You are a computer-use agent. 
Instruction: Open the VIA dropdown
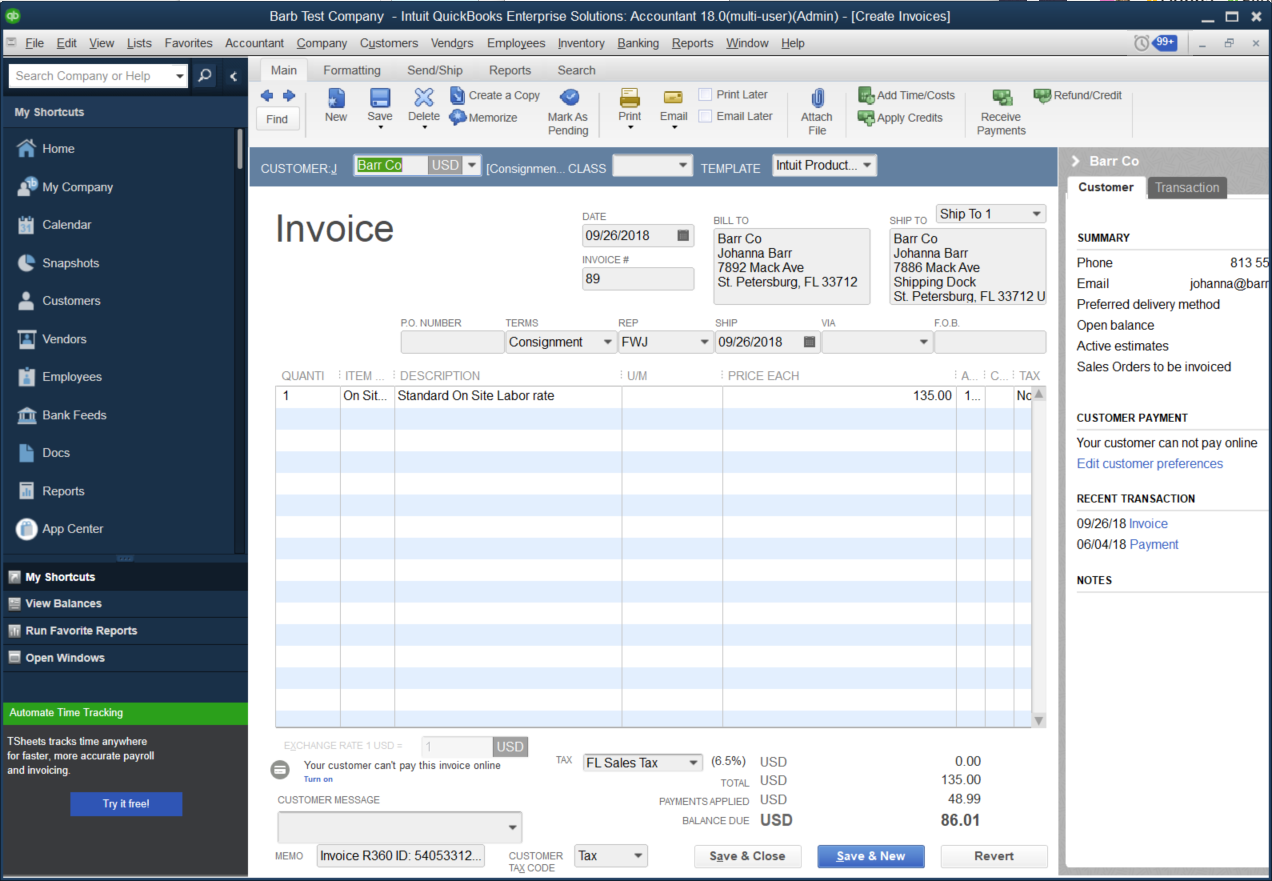[x=924, y=342]
